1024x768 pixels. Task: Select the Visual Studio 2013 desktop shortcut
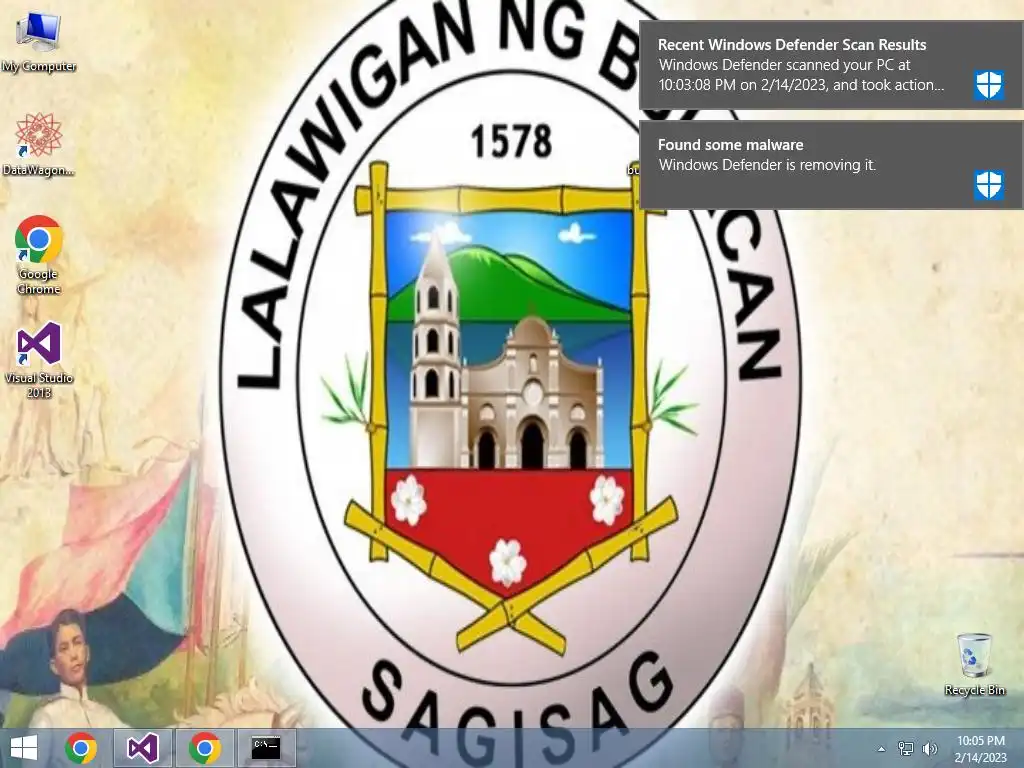tap(39, 359)
